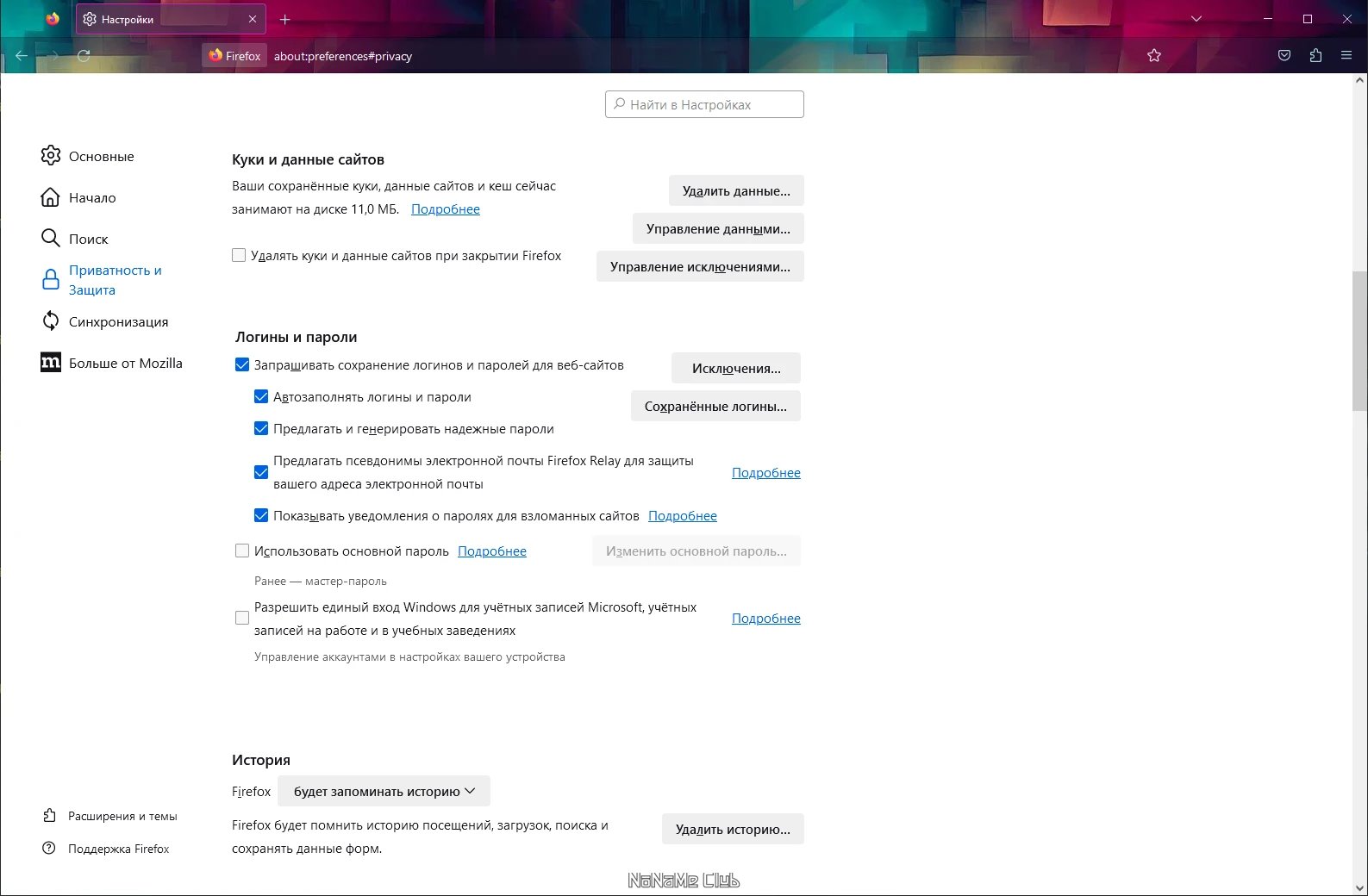Click Управление исключениями button

click(x=700, y=266)
